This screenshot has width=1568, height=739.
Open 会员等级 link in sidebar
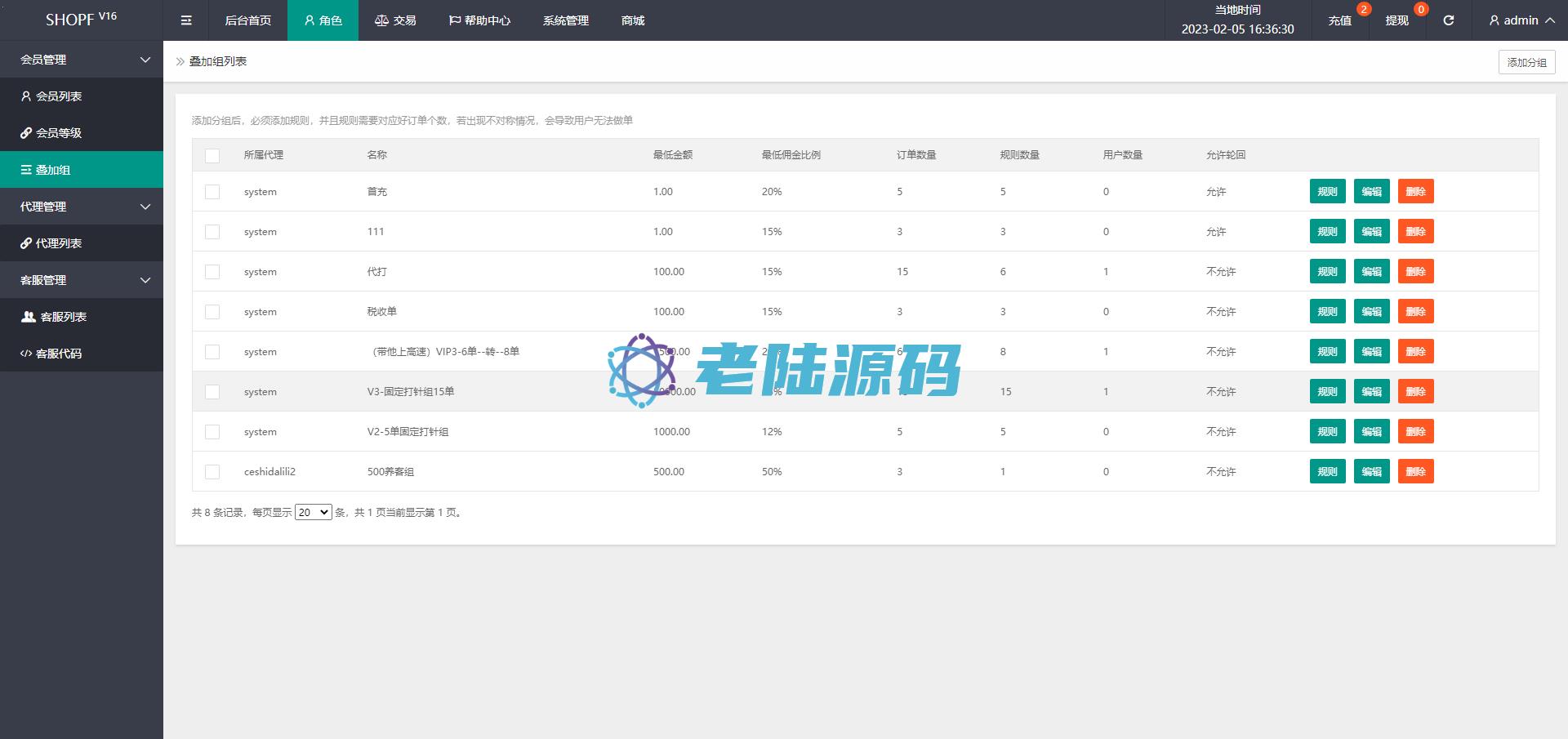click(x=59, y=133)
